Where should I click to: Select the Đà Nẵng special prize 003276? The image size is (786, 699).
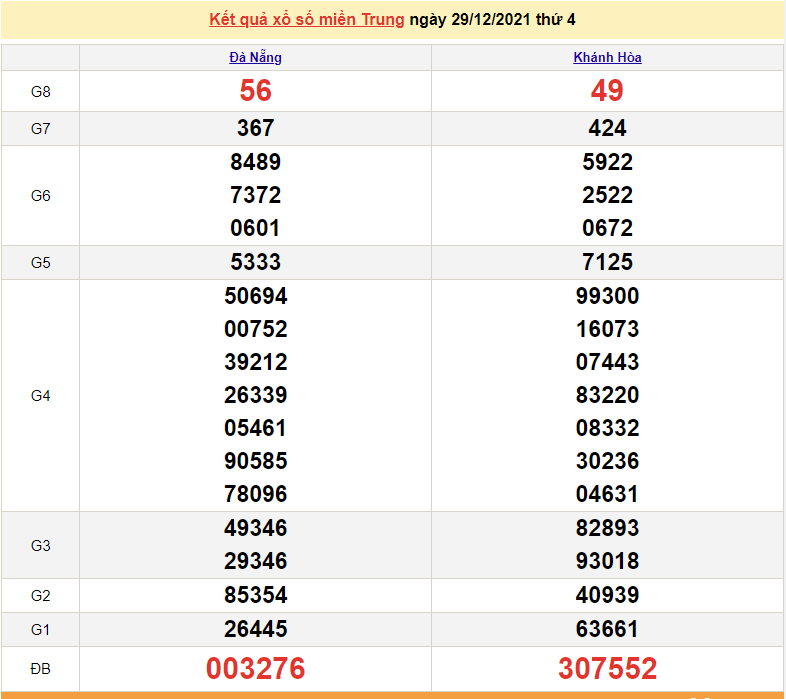point(255,669)
